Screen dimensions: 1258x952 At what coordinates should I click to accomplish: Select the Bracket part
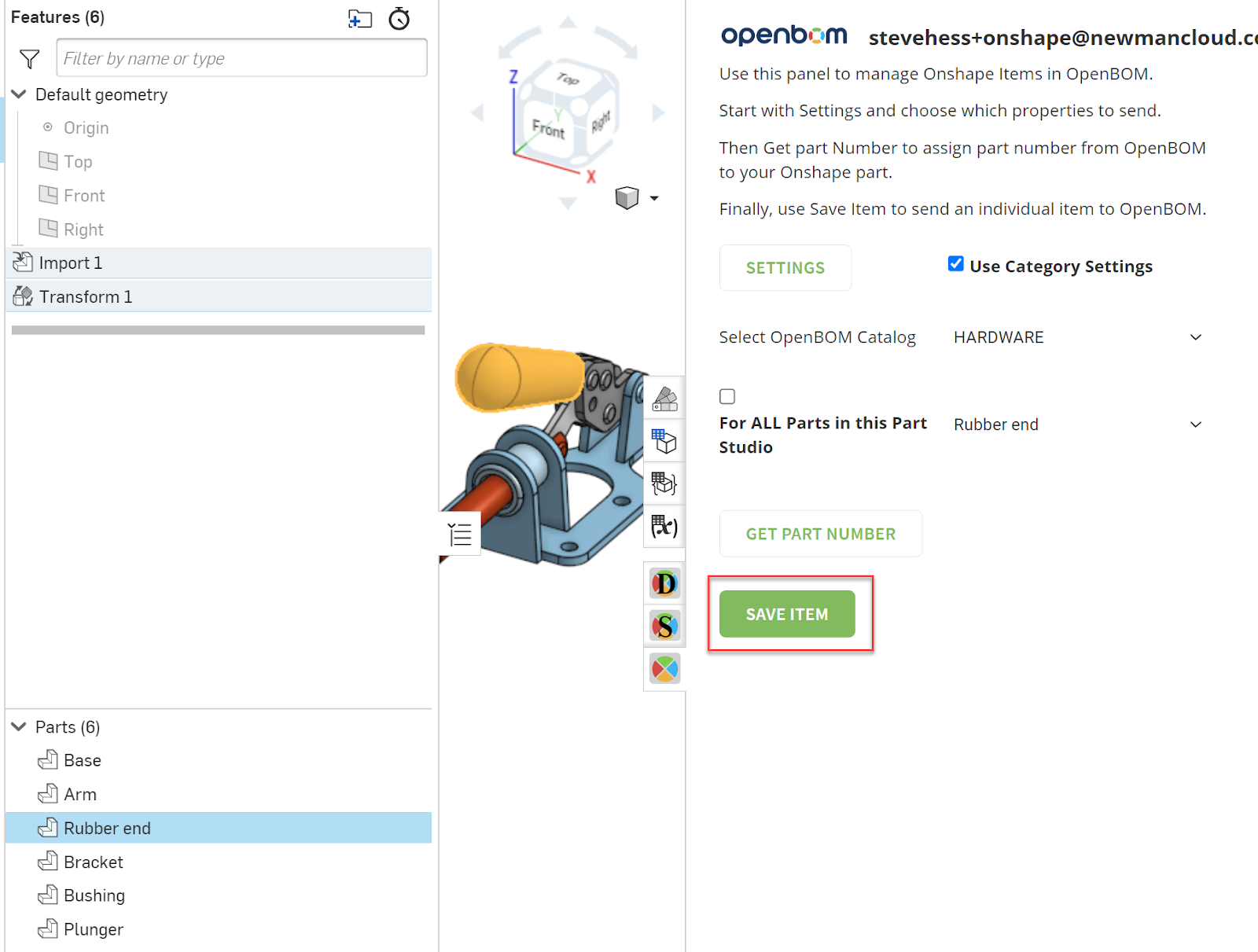click(x=219, y=862)
